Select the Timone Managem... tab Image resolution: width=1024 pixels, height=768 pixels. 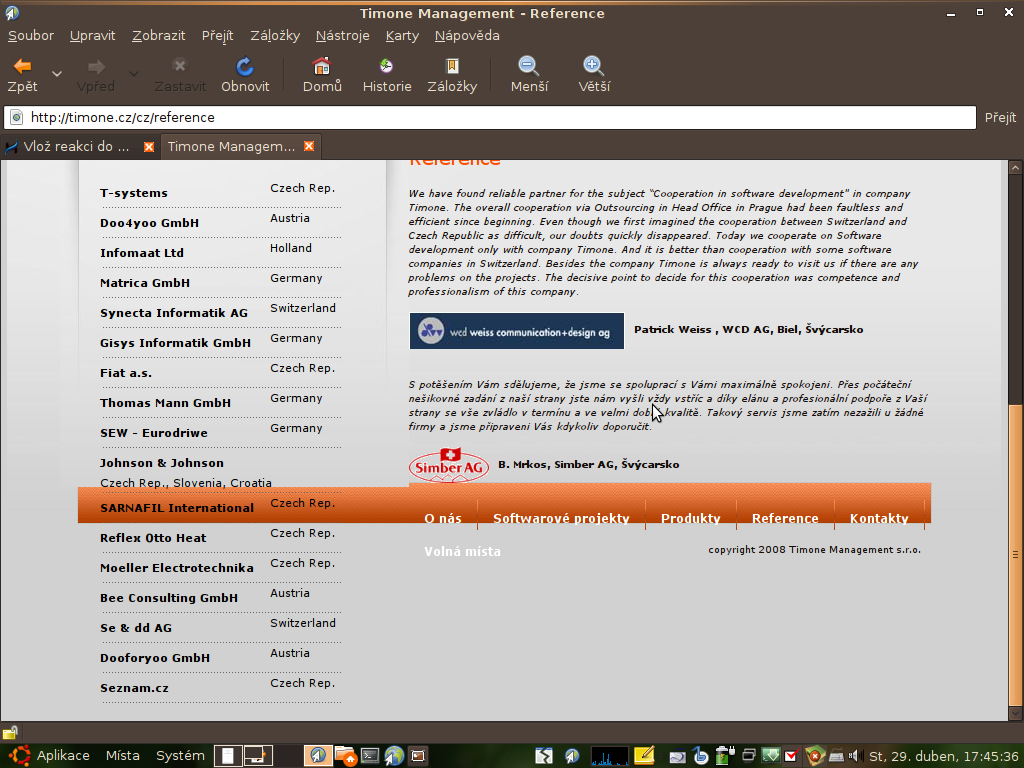pyautogui.click(x=231, y=146)
